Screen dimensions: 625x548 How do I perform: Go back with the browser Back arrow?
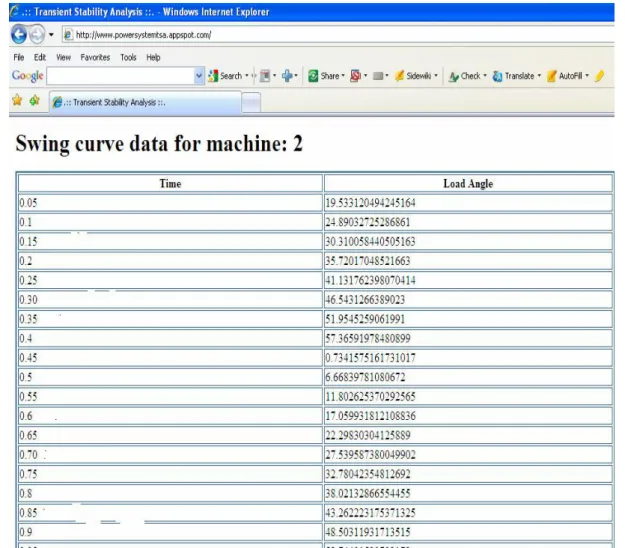[x=18, y=35]
